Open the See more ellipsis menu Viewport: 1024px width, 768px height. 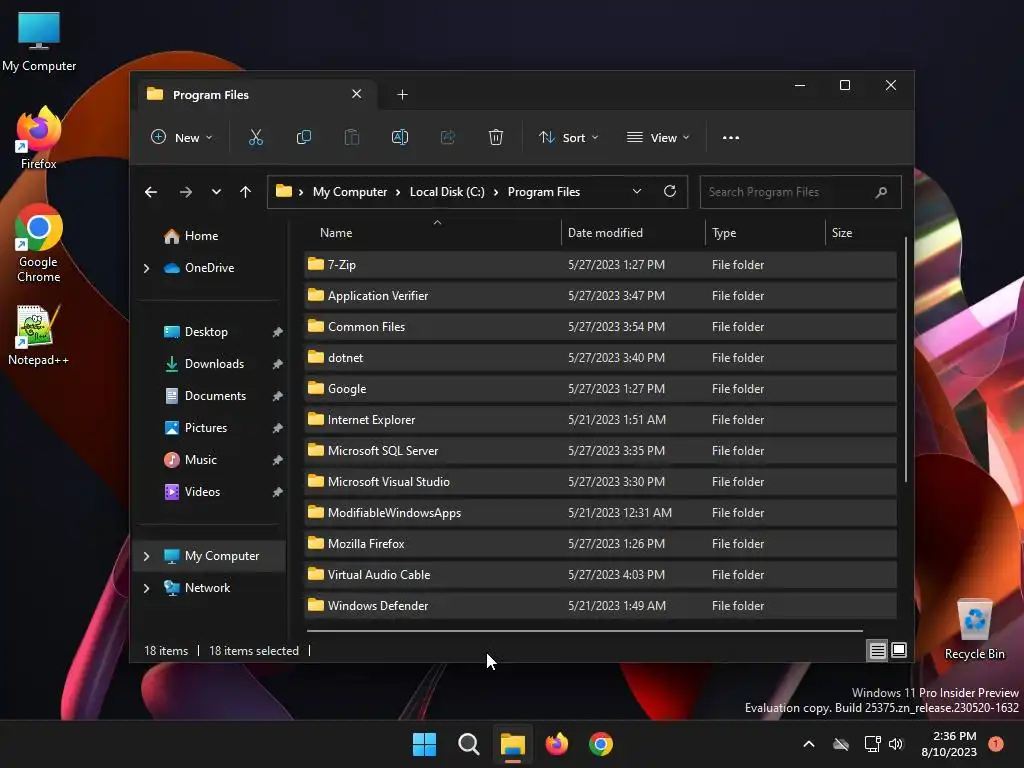[731, 138]
